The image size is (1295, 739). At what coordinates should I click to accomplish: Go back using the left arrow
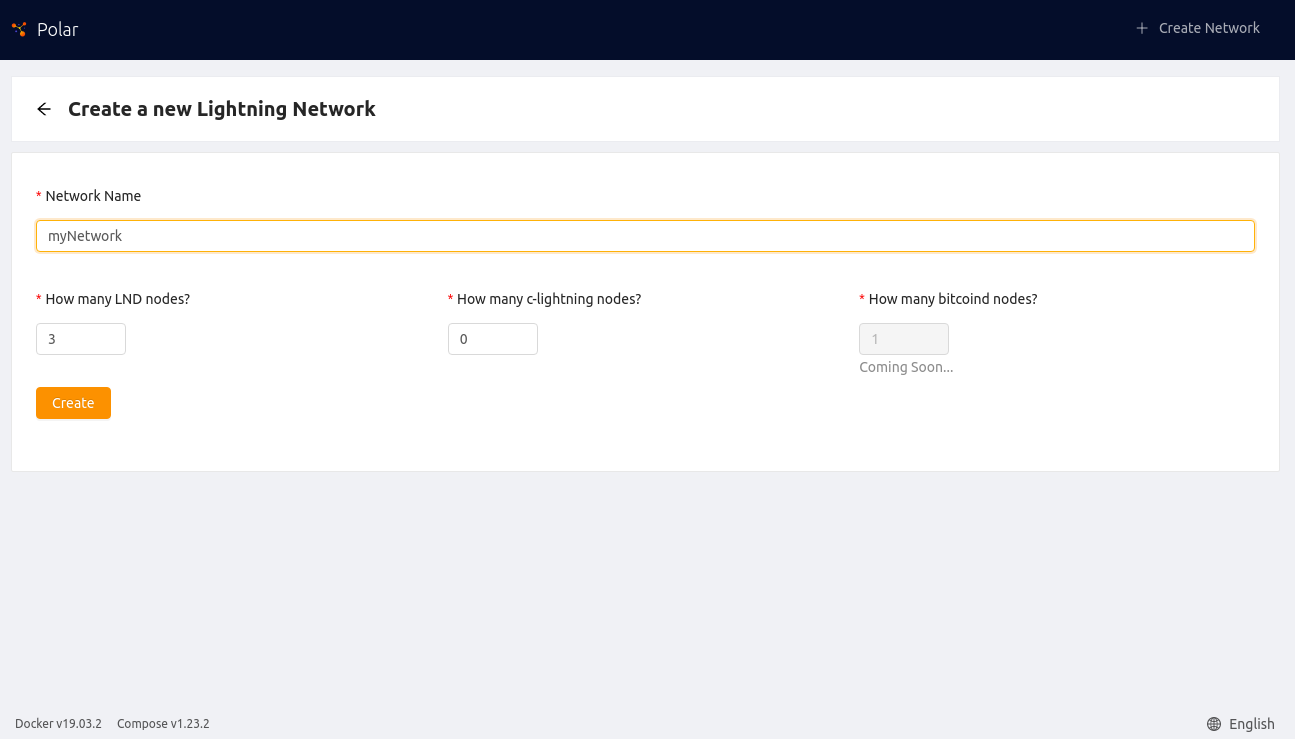tap(44, 109)
